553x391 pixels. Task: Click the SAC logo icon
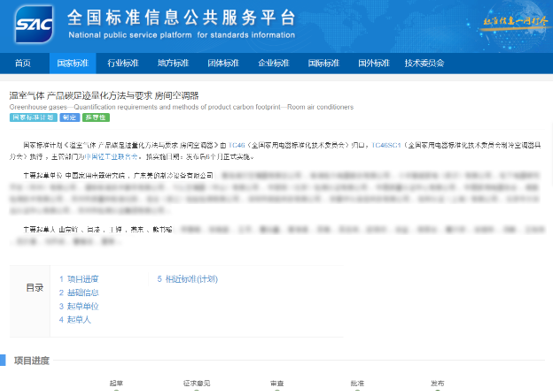(x=34, y=24)
